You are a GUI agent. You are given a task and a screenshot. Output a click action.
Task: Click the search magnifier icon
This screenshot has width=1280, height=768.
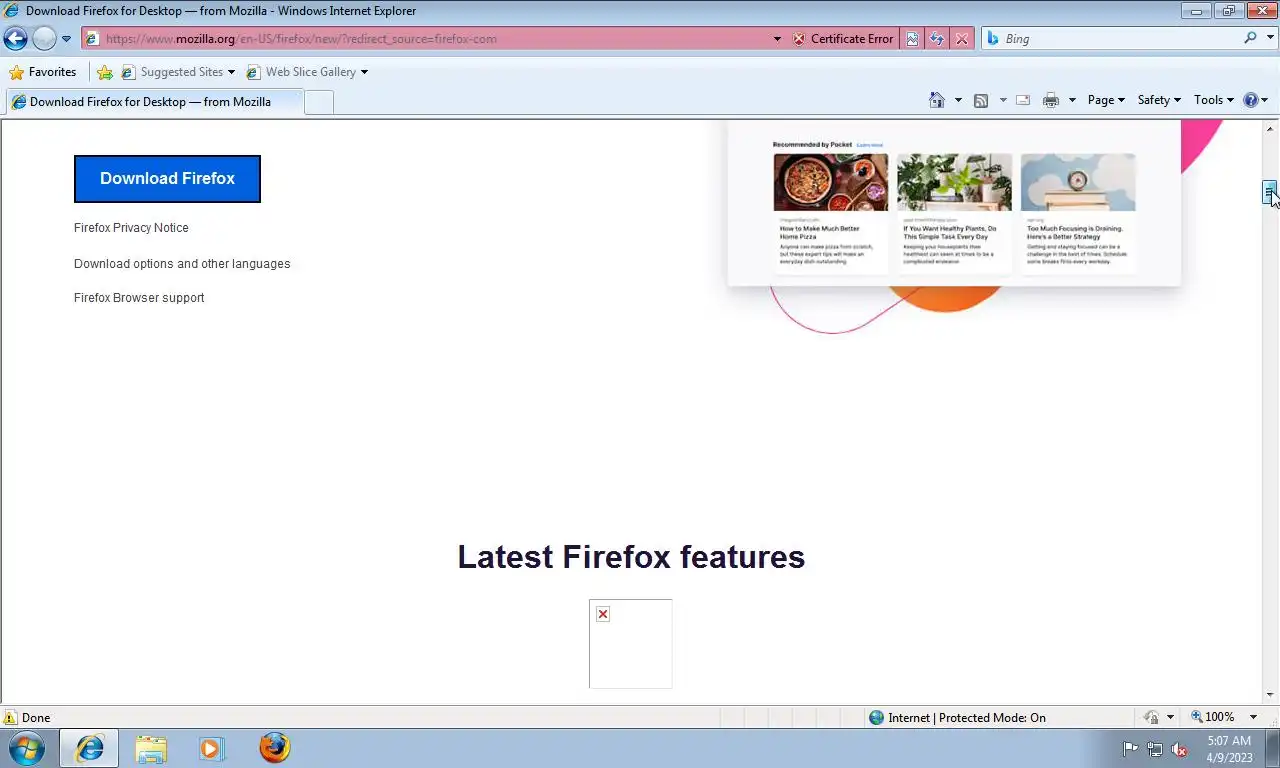click(x=1250, y=38)
